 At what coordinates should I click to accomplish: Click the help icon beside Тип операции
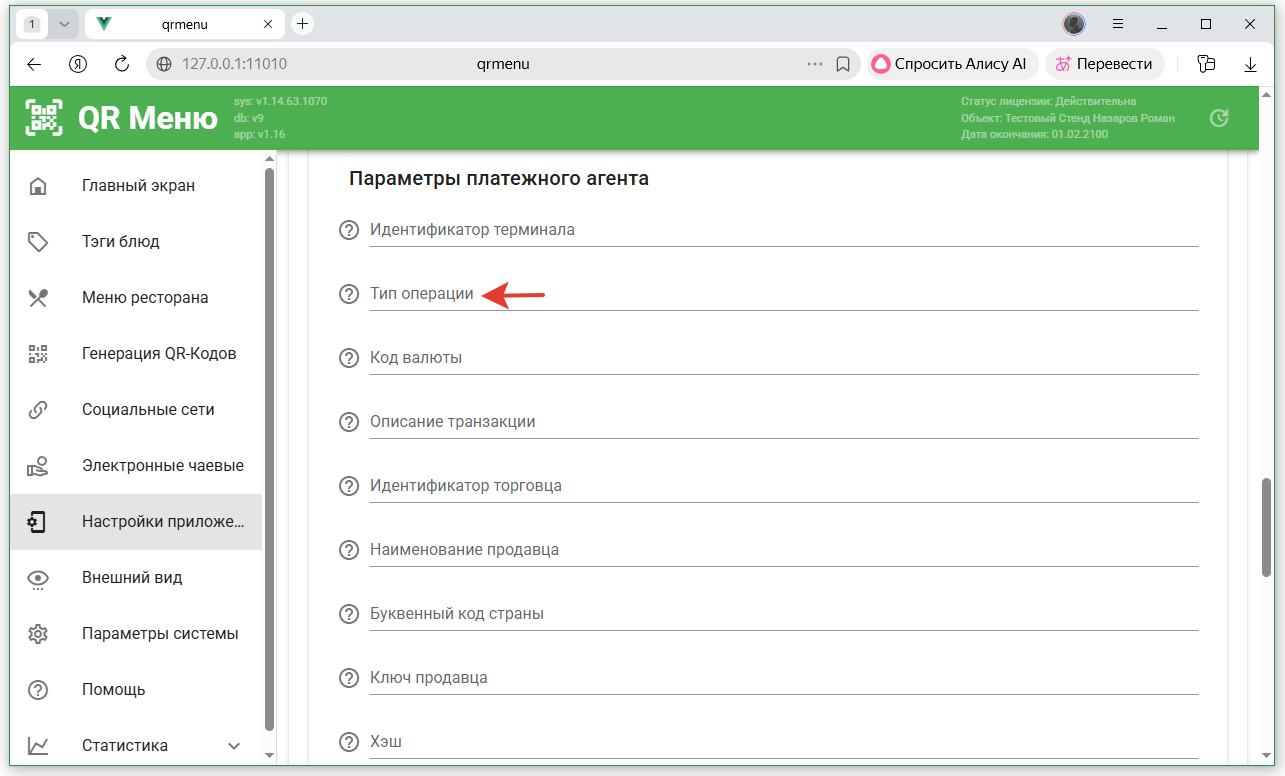(348, 294)
